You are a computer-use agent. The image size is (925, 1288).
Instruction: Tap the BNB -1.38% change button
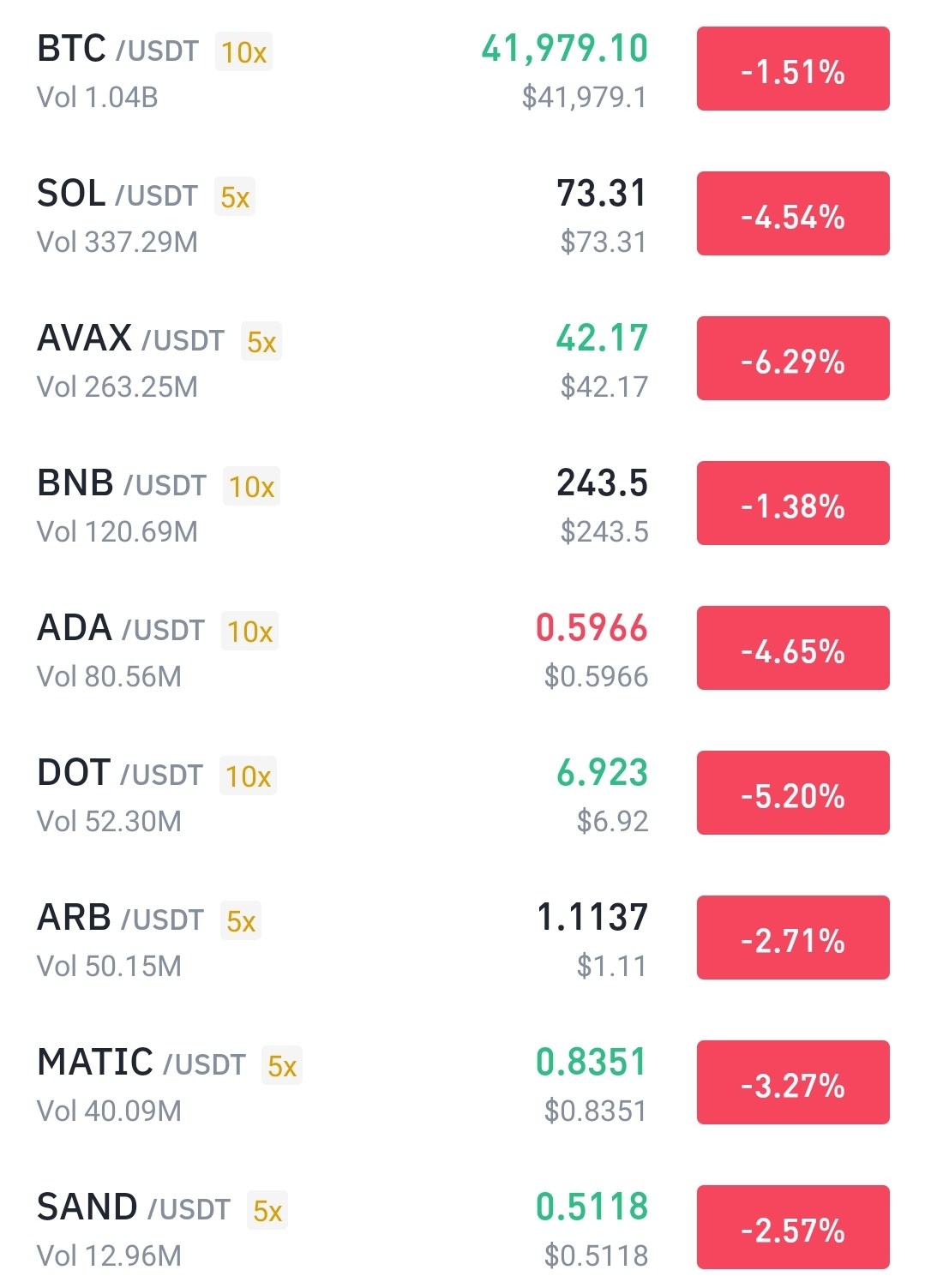[x=792, y=504]
